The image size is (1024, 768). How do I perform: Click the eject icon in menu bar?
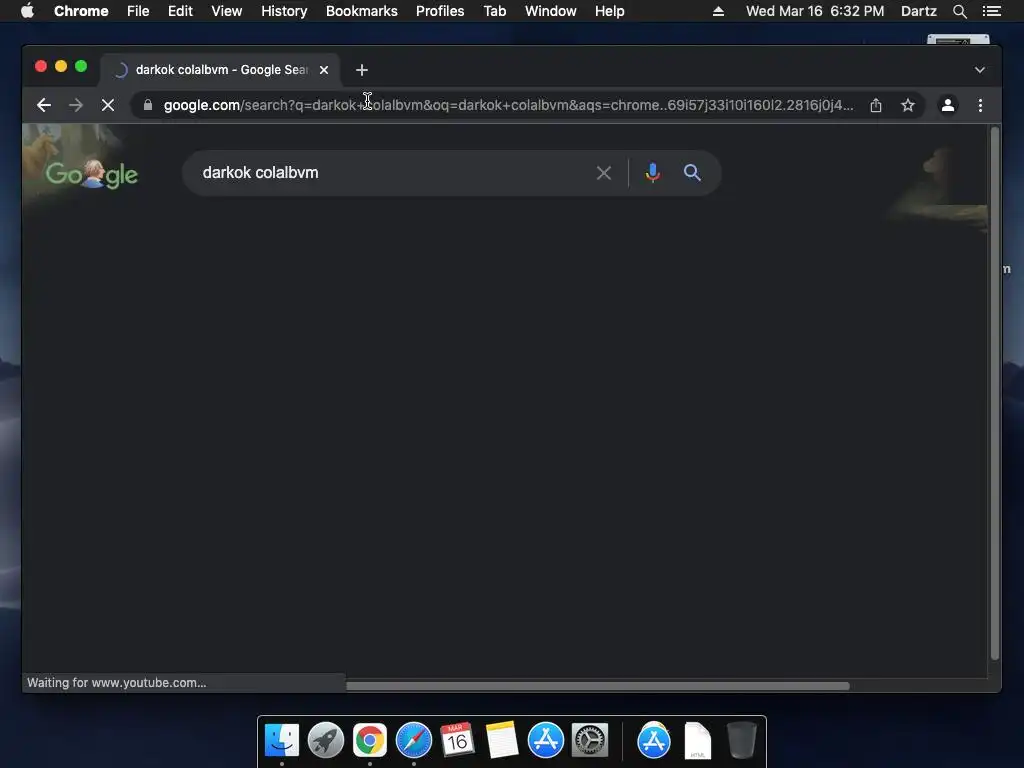718,11
